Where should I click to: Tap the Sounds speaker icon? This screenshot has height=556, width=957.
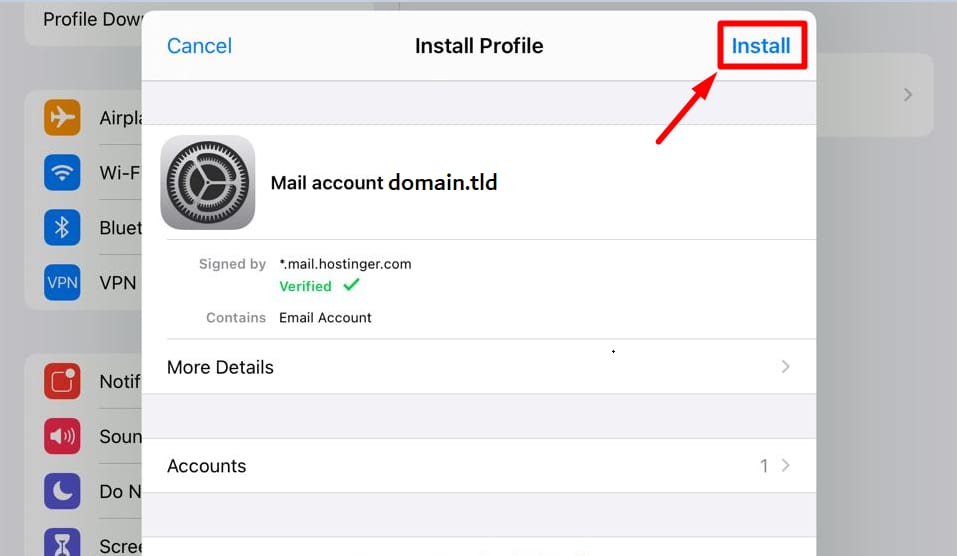click(62, 437)
